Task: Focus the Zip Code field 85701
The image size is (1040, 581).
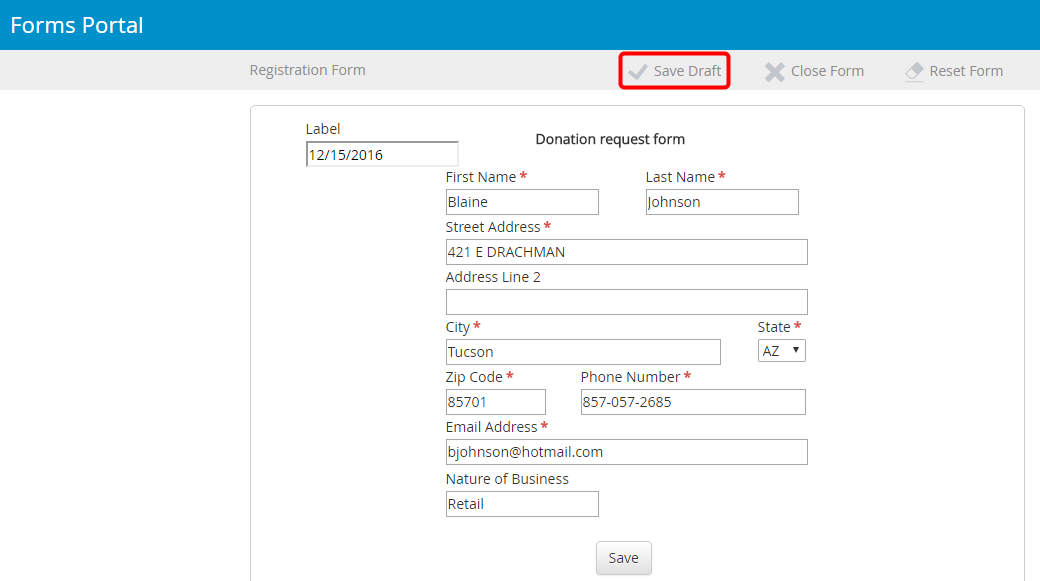Action: point(495,402)
